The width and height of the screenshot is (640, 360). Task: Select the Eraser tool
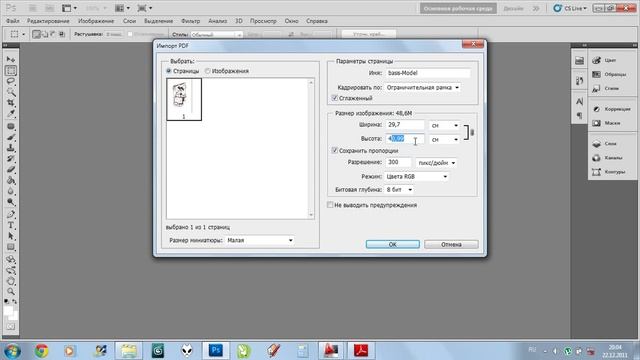(11, 169)
